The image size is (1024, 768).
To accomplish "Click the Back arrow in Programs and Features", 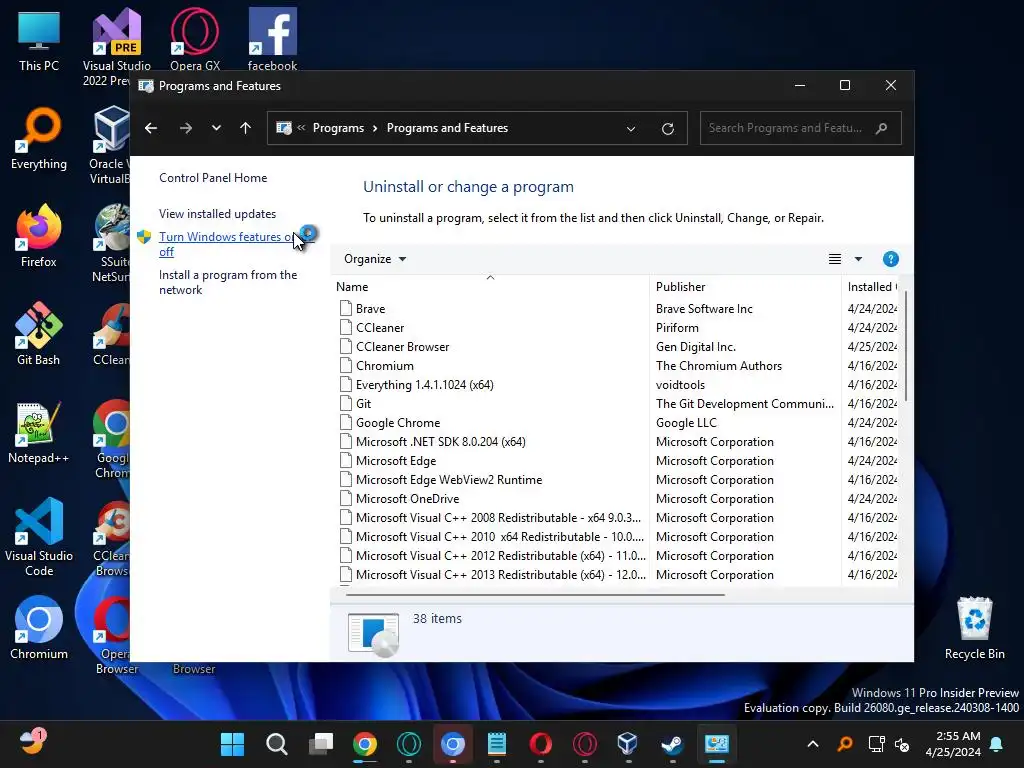I will (x=151, y=128).
